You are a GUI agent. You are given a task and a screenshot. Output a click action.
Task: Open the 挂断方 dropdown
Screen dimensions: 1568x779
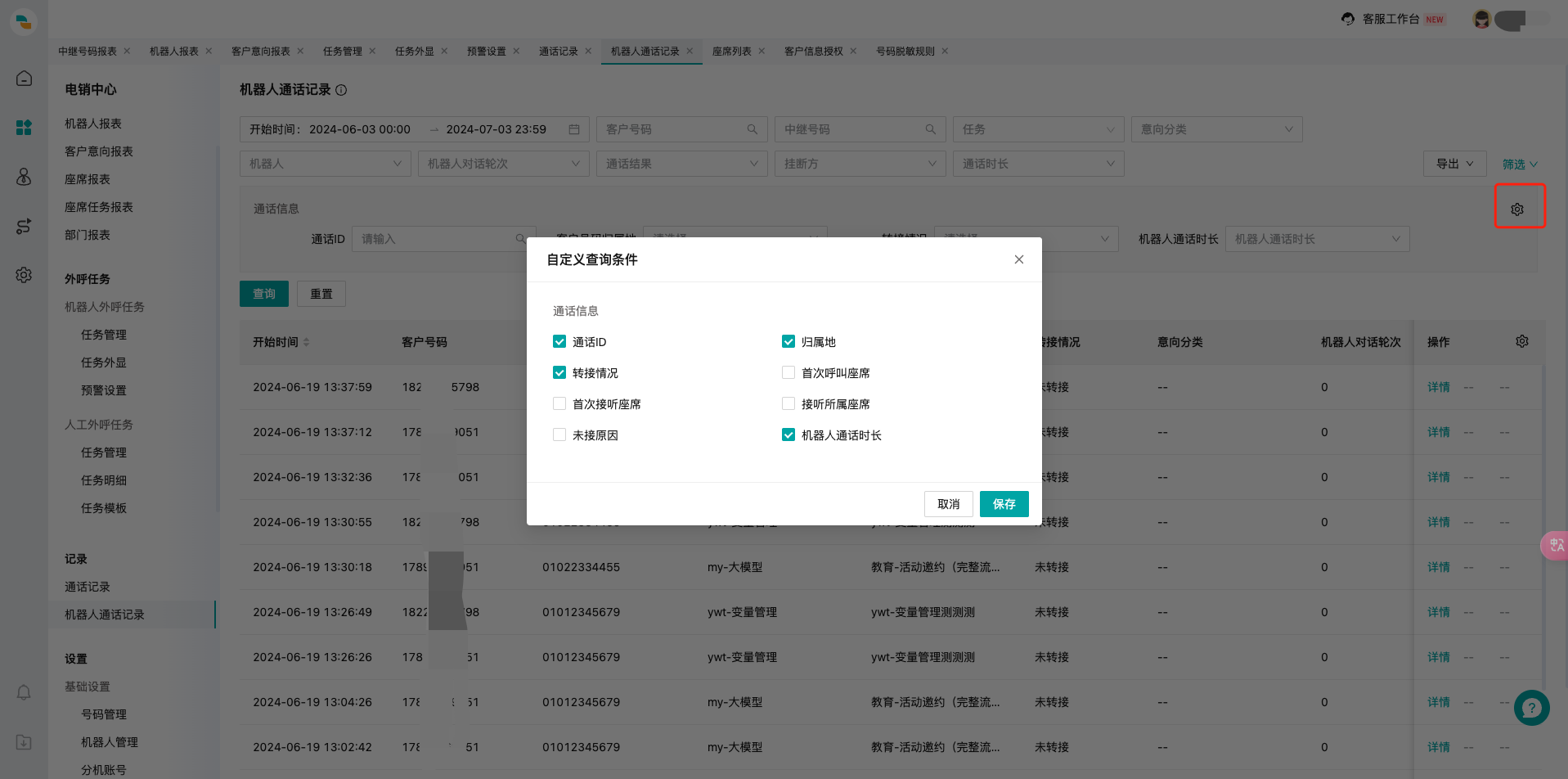point(860,164)
